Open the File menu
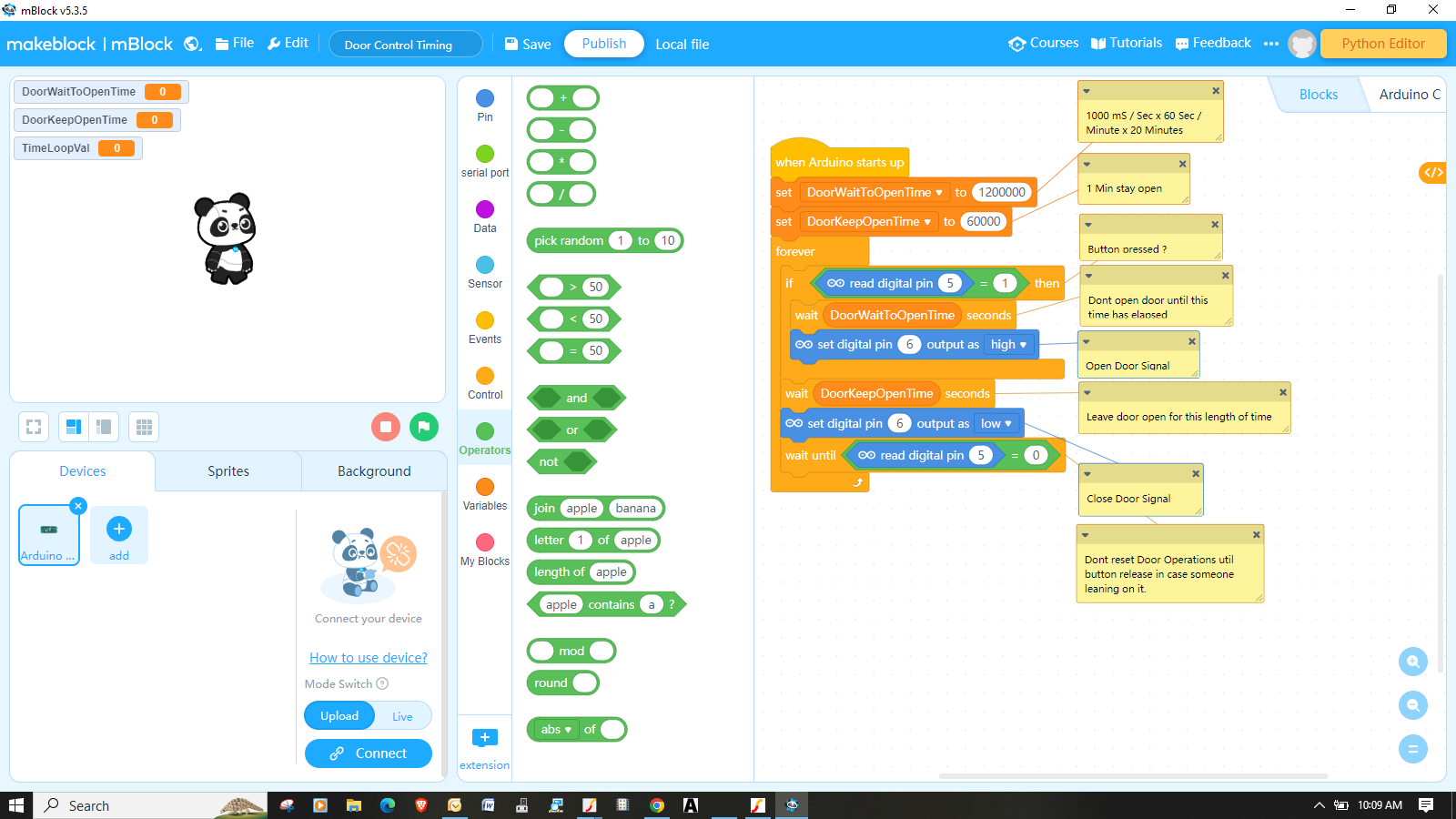This screenshot has width=1456, height=819. tap(235, 43)
